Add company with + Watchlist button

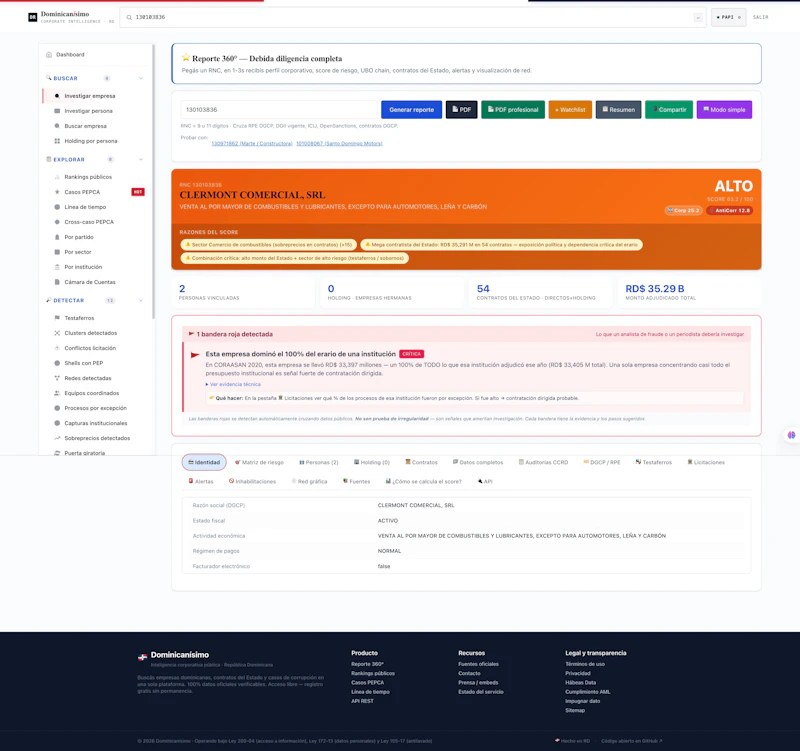click(x=570, y=110)
